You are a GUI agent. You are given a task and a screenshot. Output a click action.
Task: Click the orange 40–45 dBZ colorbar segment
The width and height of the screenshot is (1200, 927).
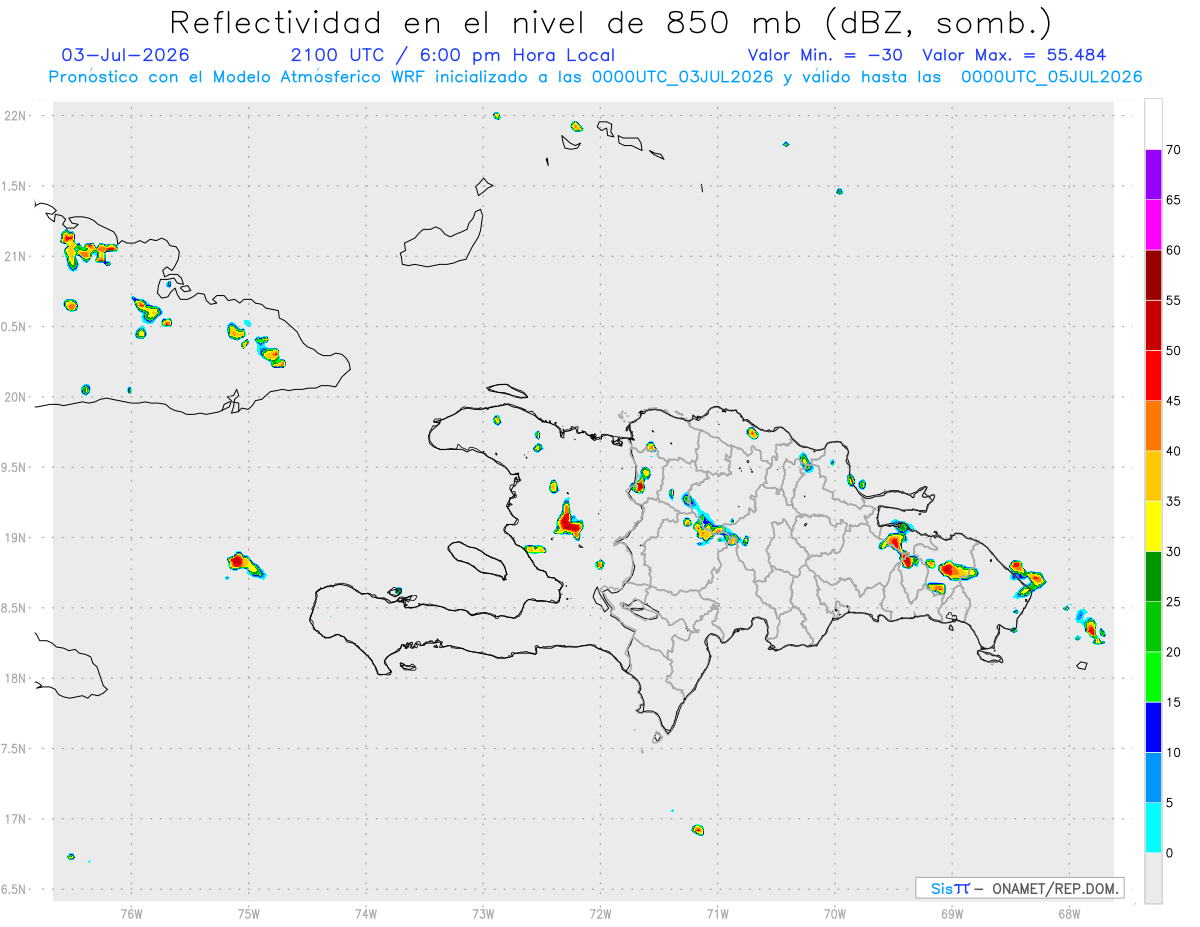(x=1153, y=426)
